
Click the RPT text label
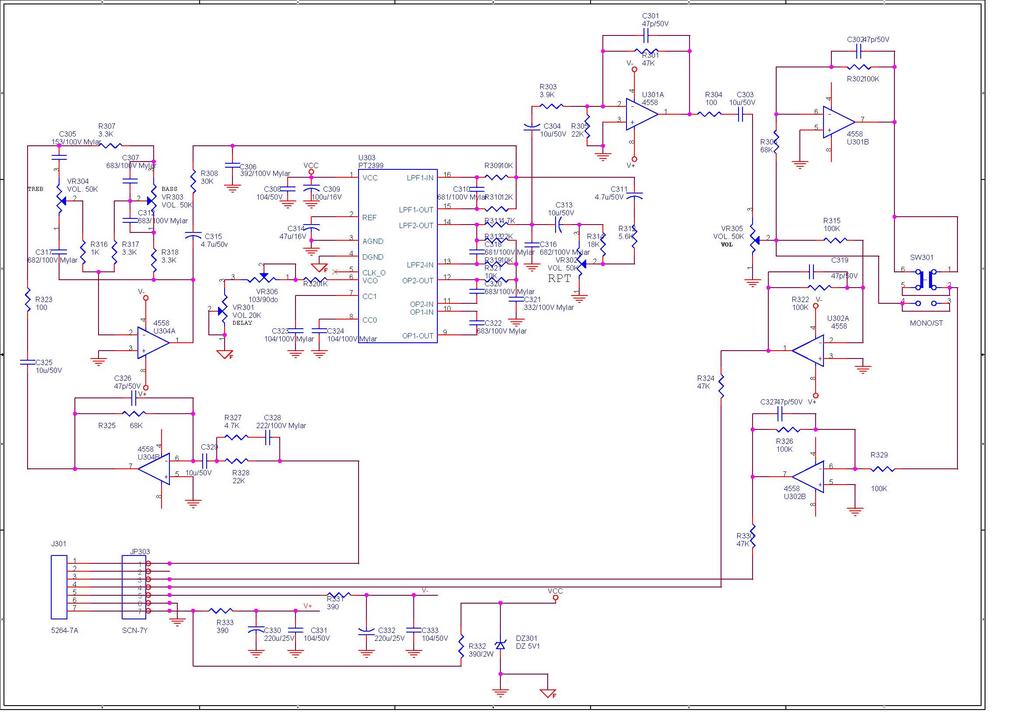pyautogui.click(x=560, y=279)
